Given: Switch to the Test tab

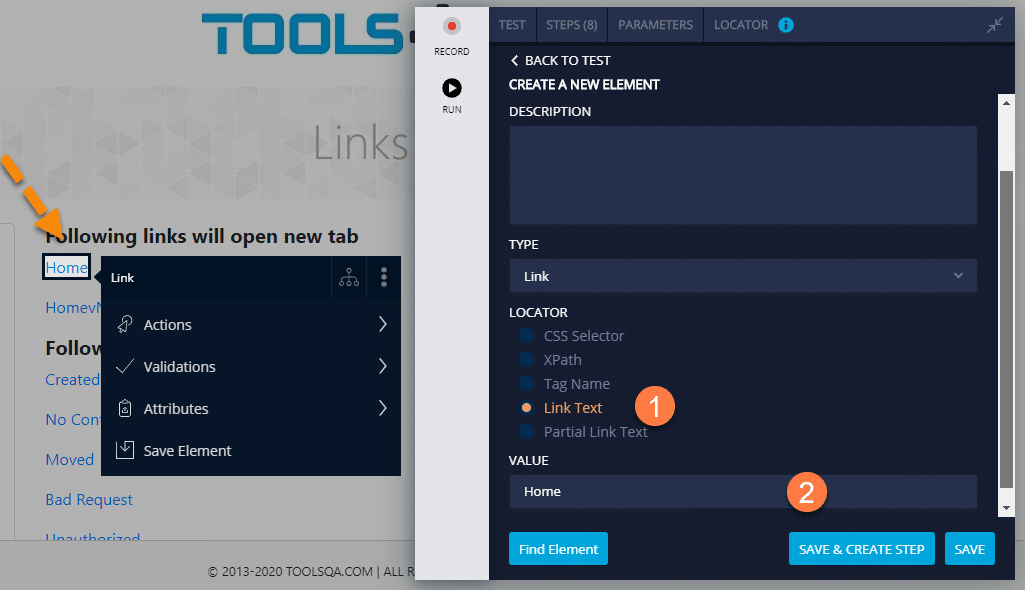Looking at the screenshot, I should click(x=512, y=25).
